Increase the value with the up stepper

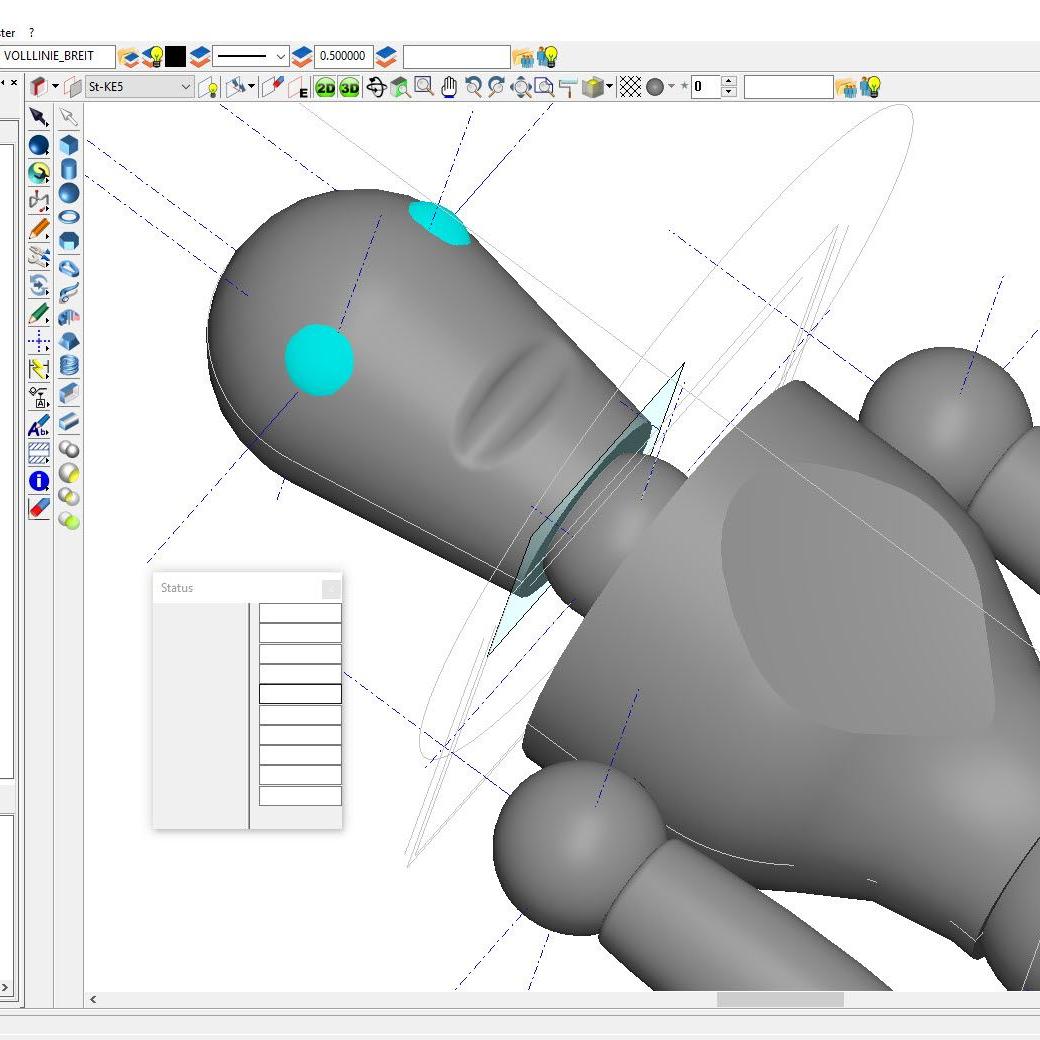tap(729, 82)
